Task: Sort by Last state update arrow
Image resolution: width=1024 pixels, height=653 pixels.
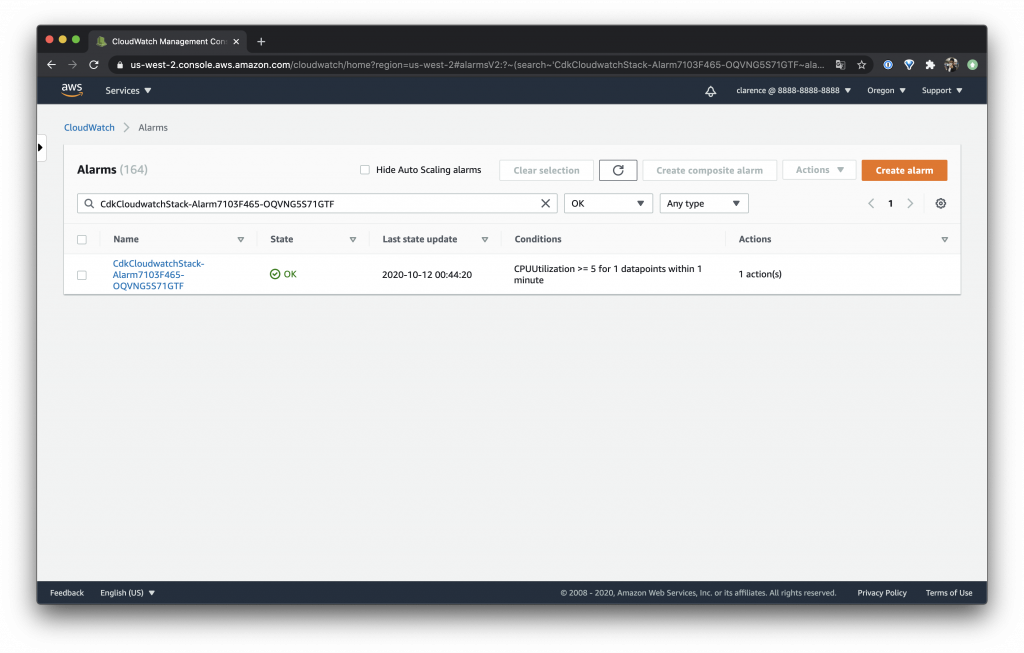Action: coord(485,240)
